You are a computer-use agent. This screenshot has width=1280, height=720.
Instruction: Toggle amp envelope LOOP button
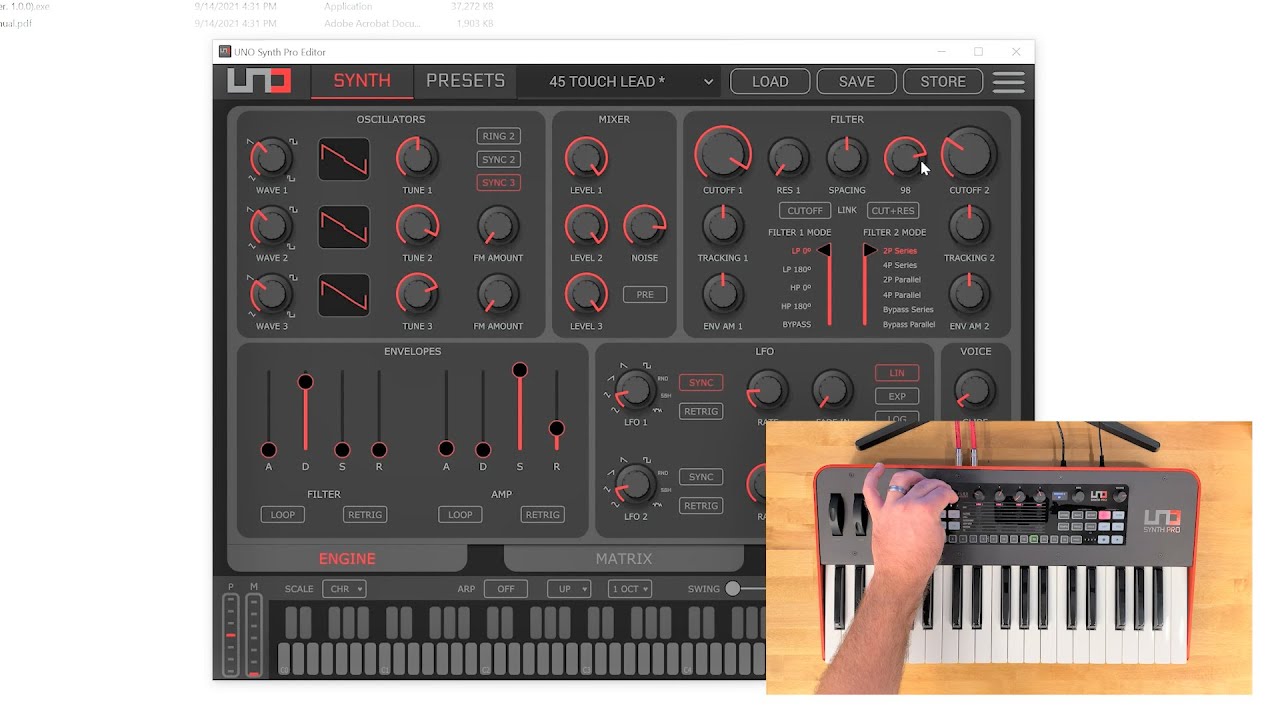[460, 514]
